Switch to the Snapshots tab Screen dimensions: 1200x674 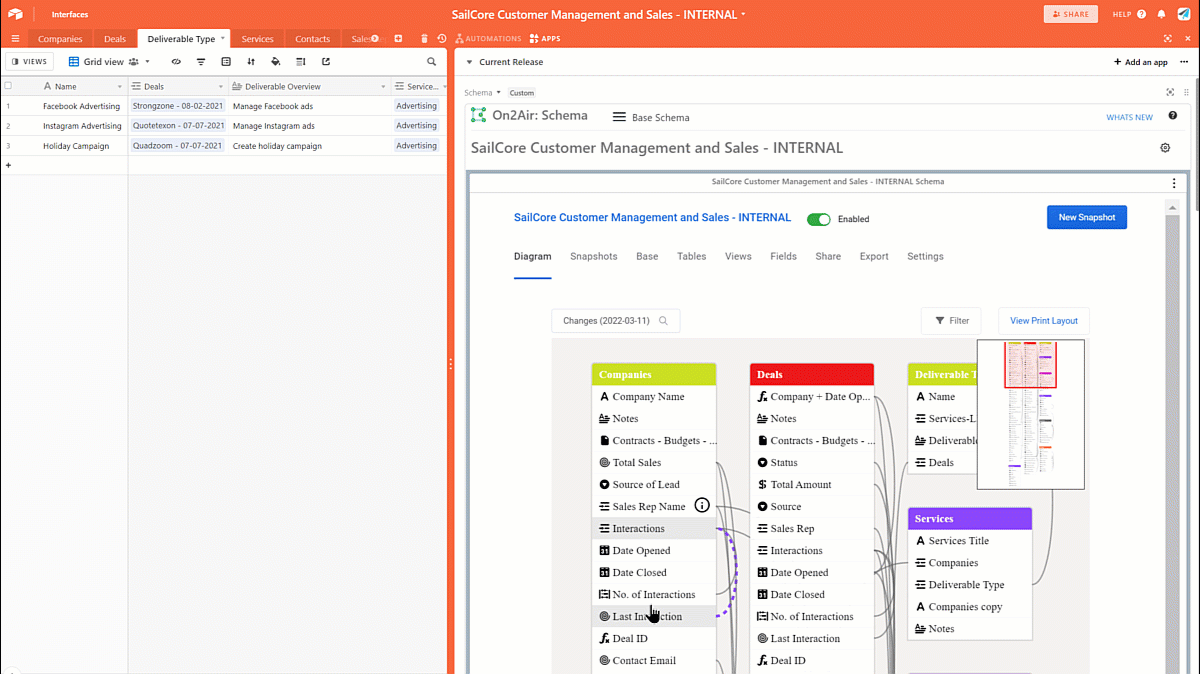(x=593, y=257)
